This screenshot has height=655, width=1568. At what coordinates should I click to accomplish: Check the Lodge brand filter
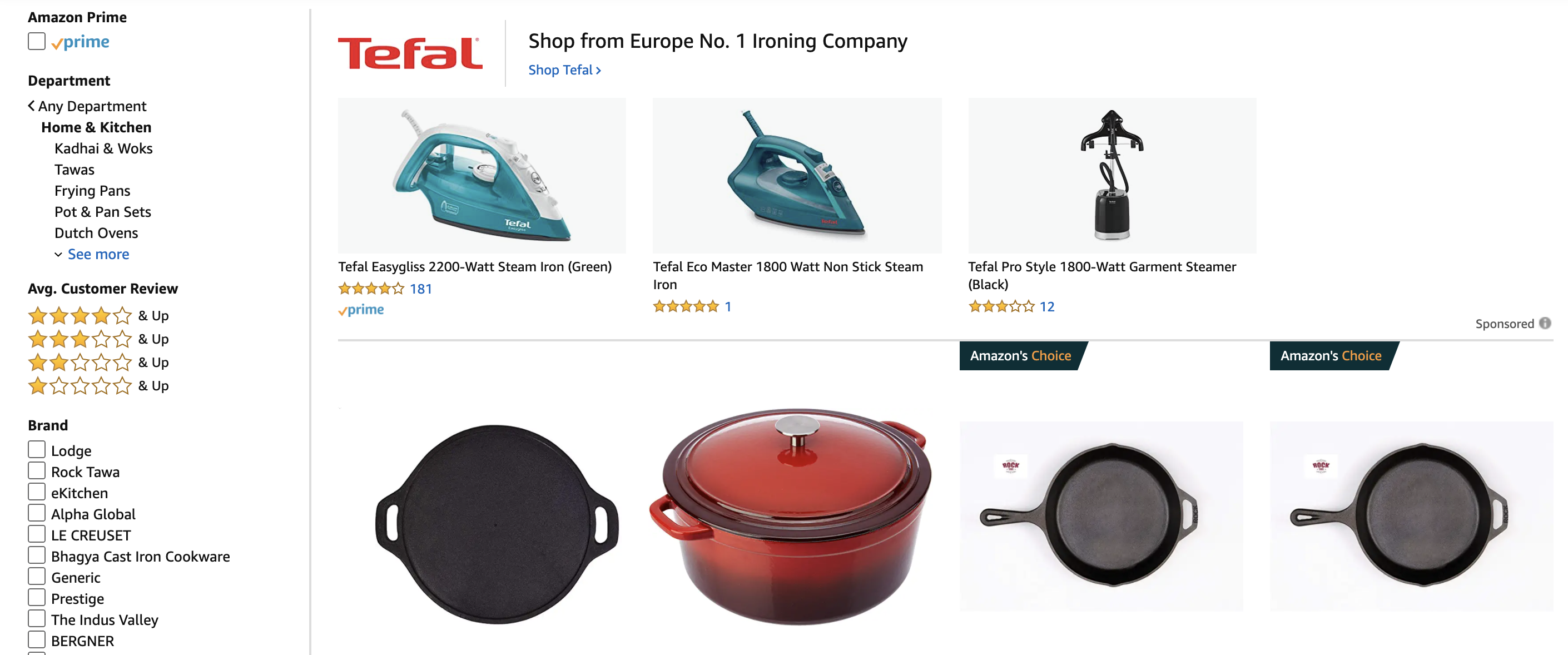pos(37,450)
